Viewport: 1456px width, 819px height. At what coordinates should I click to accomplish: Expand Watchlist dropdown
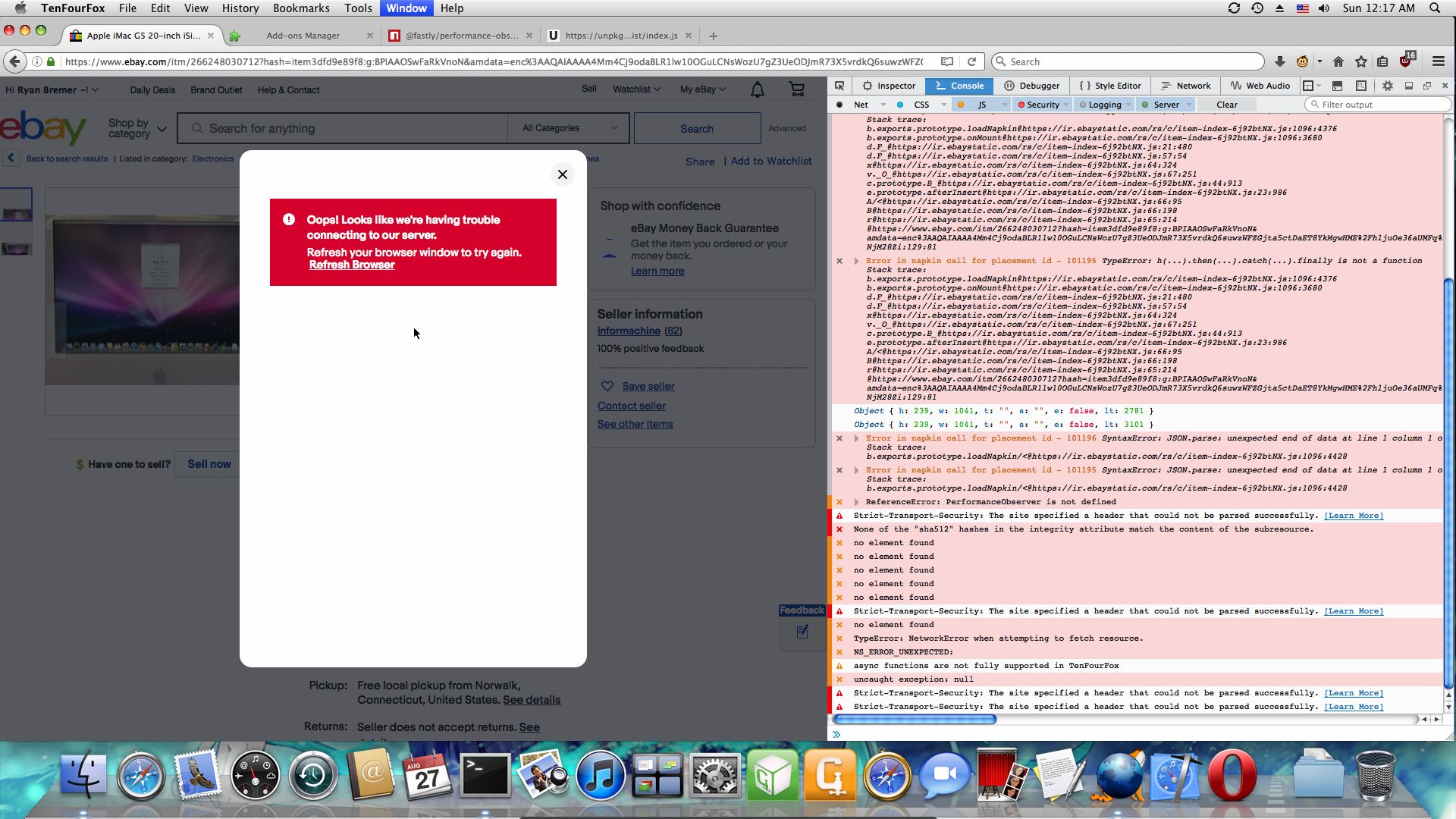636,89
